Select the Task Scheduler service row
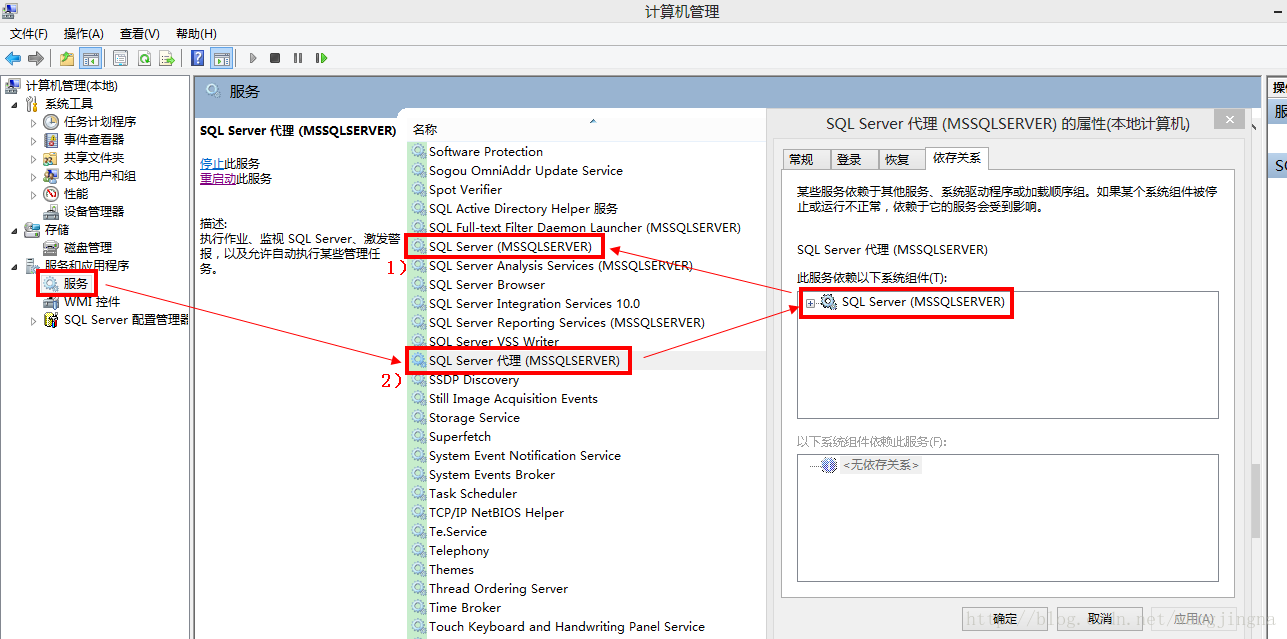The width and height of the screenshot is (1287, 639). click(587, 494)
